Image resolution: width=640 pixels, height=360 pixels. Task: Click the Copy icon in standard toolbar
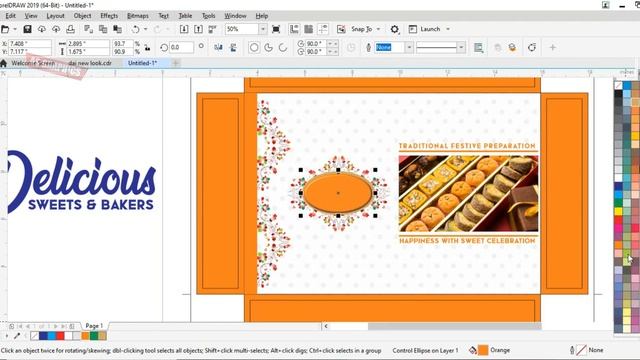pos(103,29)
